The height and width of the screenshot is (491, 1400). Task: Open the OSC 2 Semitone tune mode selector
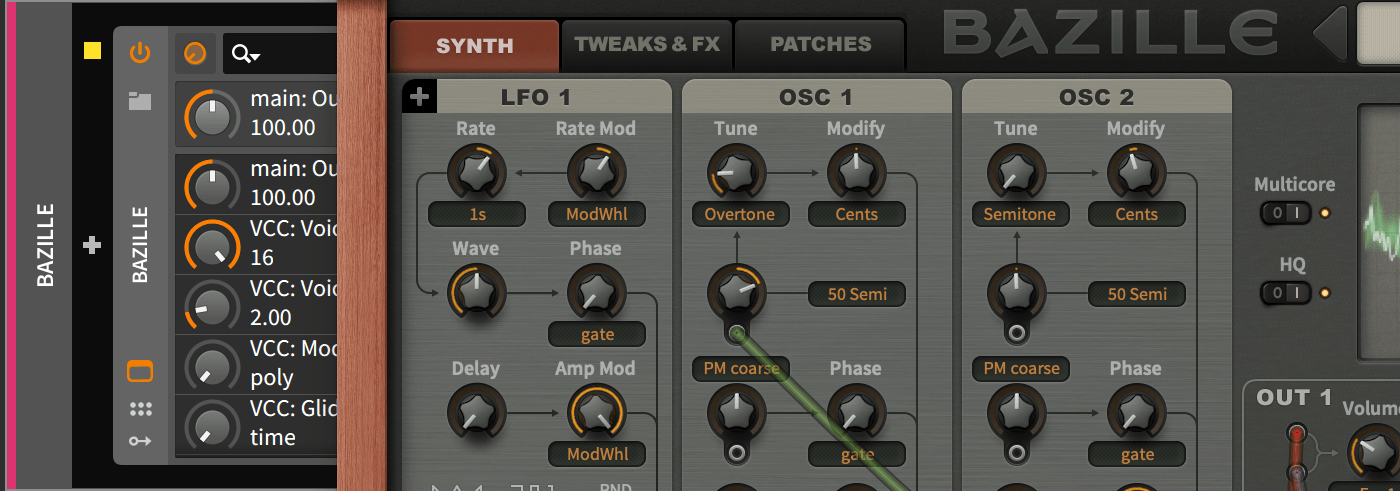(1020, 214)
